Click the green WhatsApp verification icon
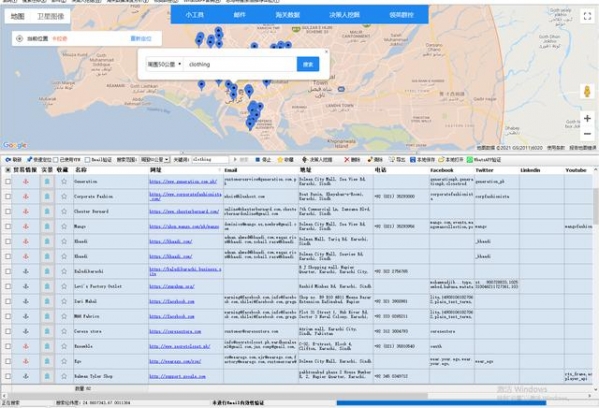Image resolution: width=599 pixels, height=408 pixels. pos(469,160)
